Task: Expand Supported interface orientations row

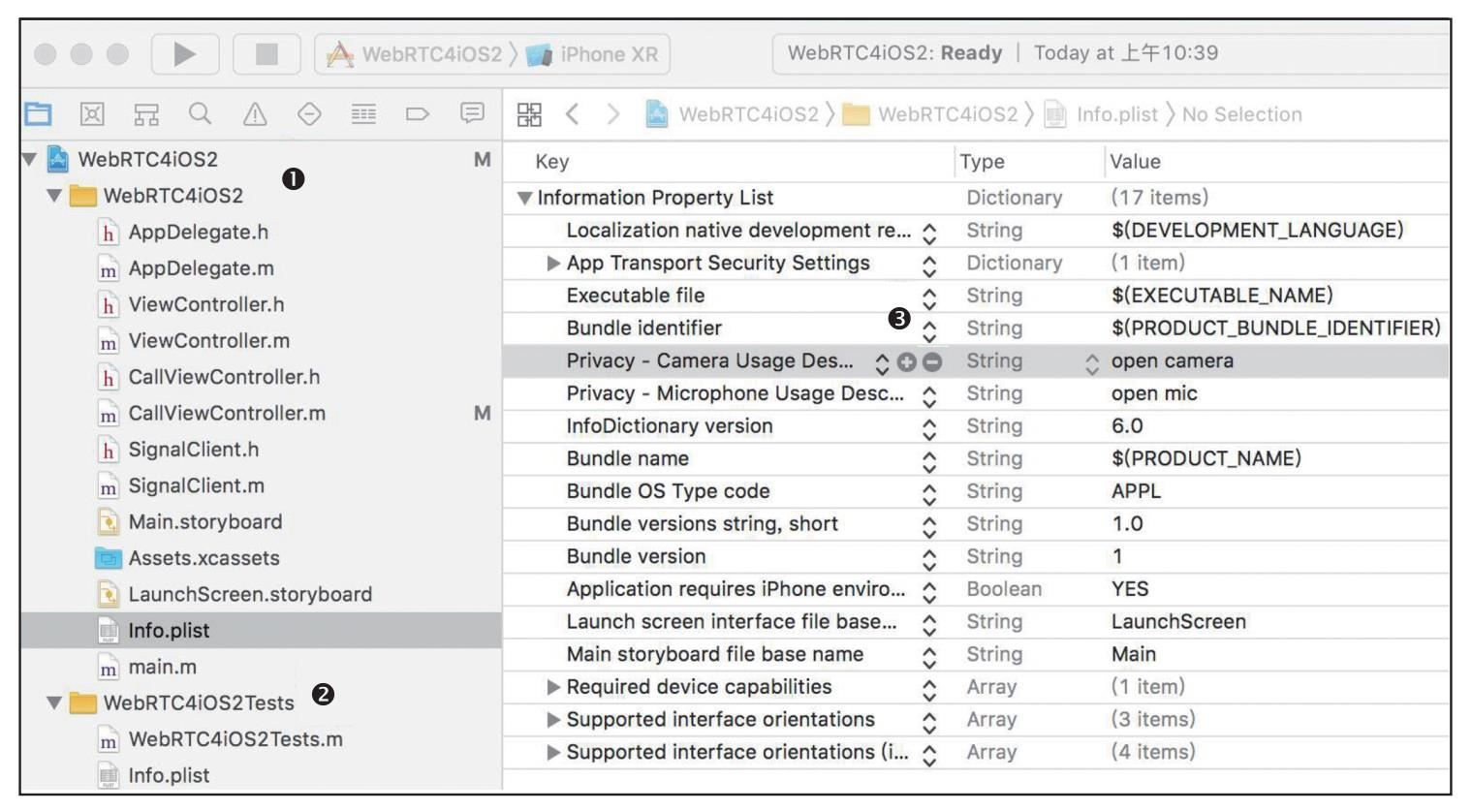Action: pyautogui.click(x=553, y=720)
